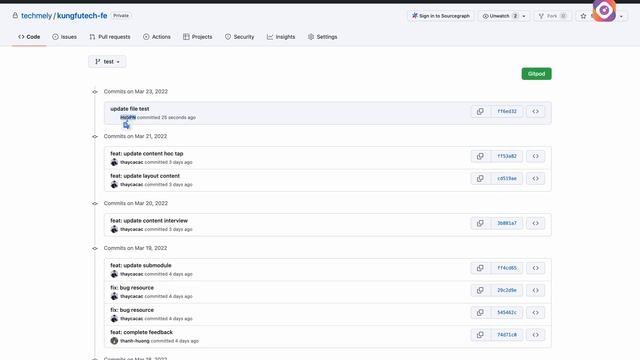The width and height of the screenshot is (640, 360).
Task: View the Insights tab
Action: [x=281, y=37]
